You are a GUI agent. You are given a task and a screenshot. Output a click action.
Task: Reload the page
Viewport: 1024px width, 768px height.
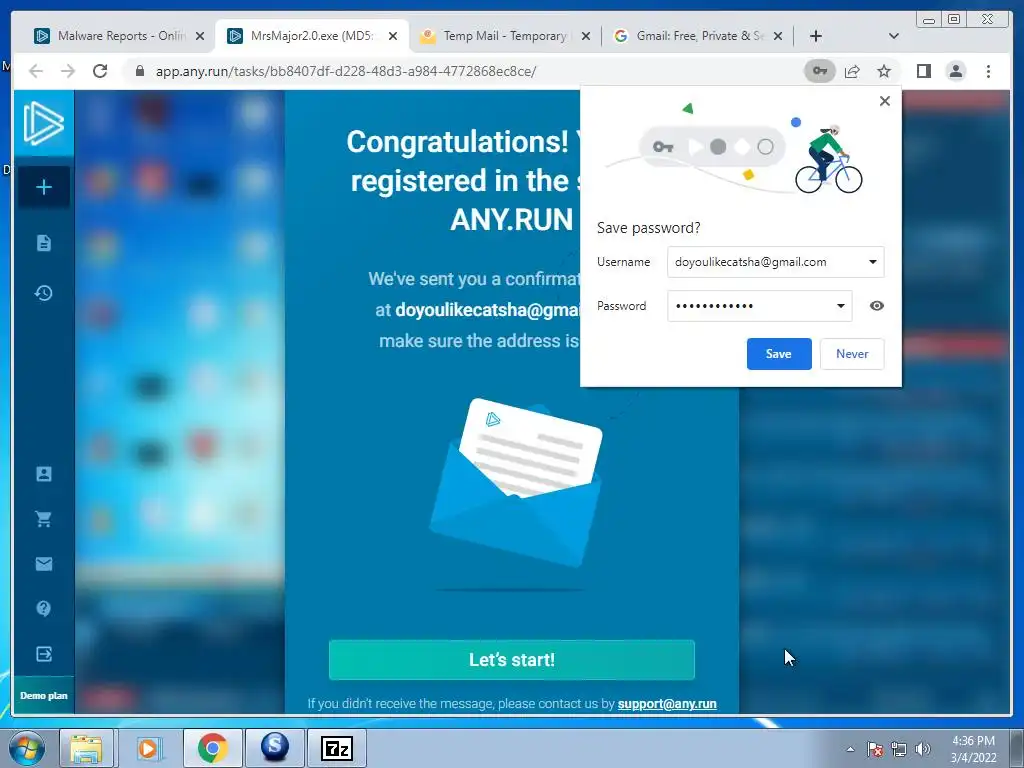[100, 71]
